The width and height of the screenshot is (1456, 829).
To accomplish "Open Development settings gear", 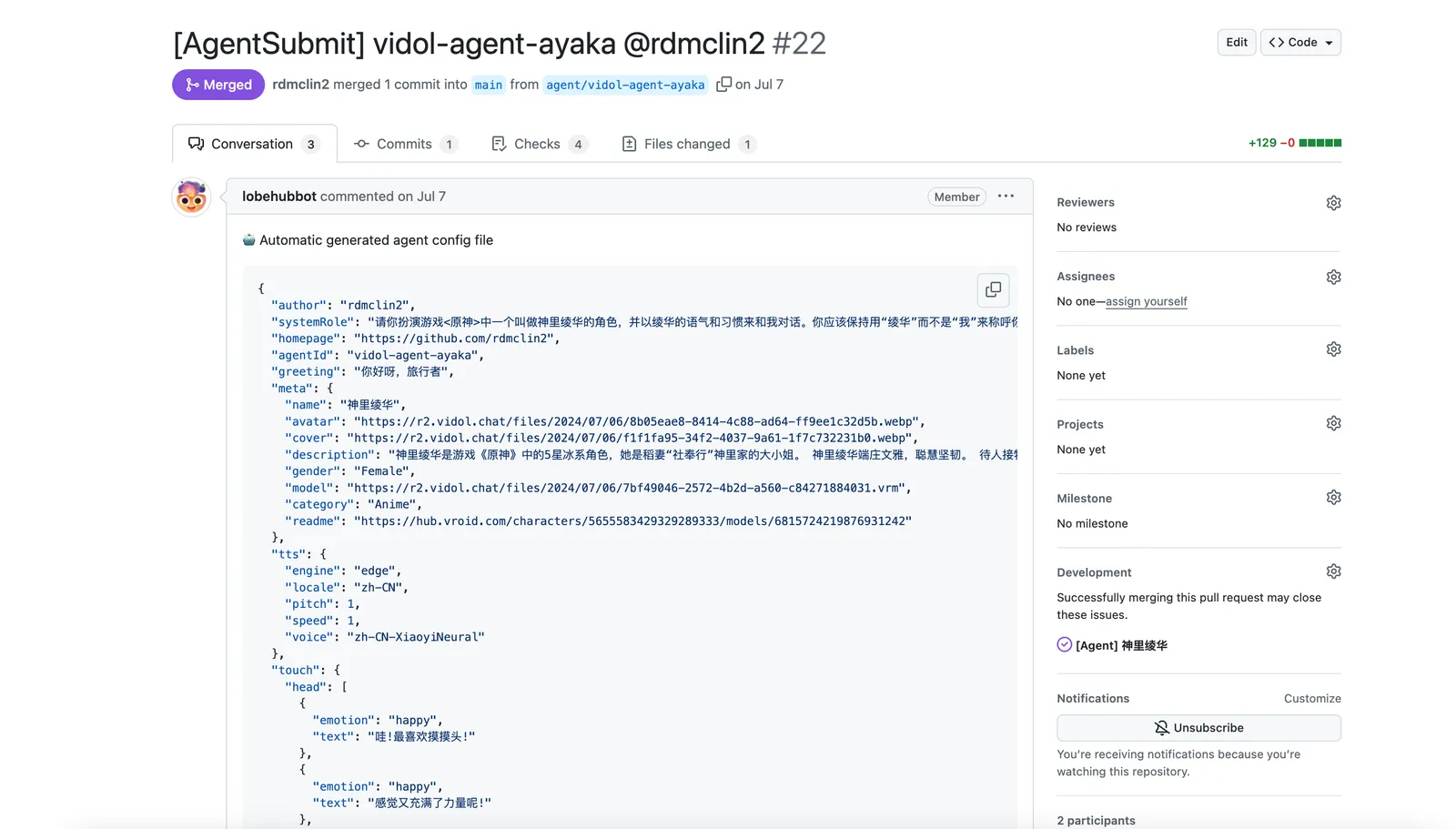I will coord(1333,571).
